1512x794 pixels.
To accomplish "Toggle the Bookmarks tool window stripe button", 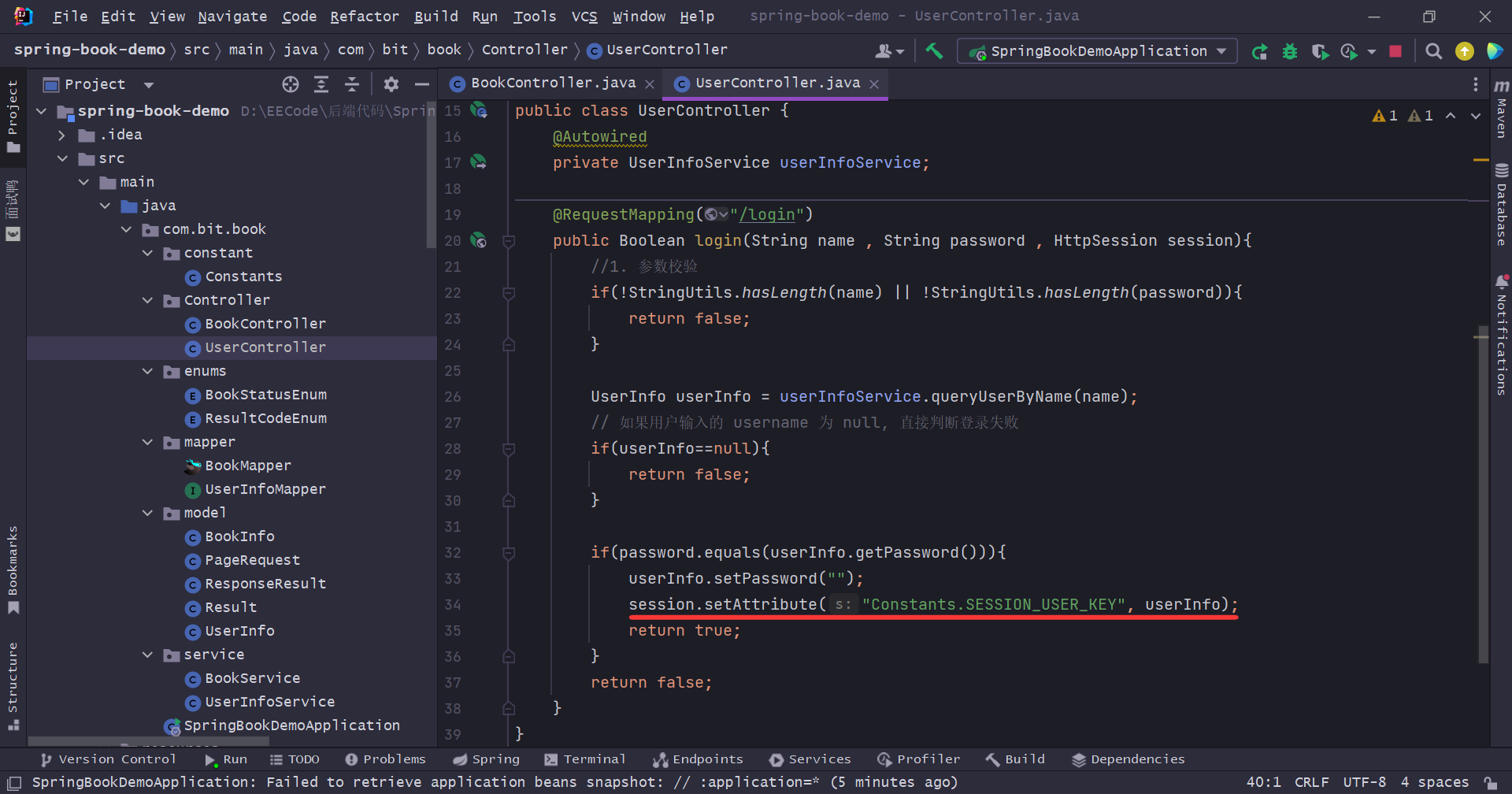I will [13, 570].
